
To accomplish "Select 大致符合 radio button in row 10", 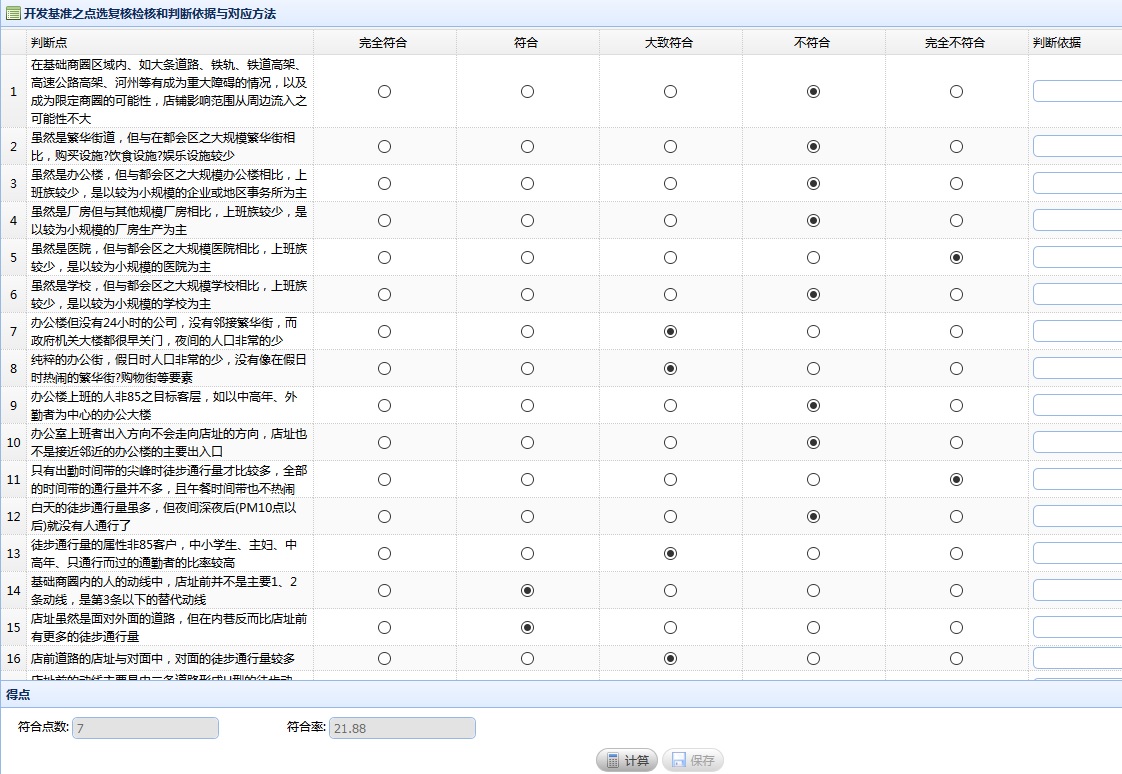I will [670, 442].
